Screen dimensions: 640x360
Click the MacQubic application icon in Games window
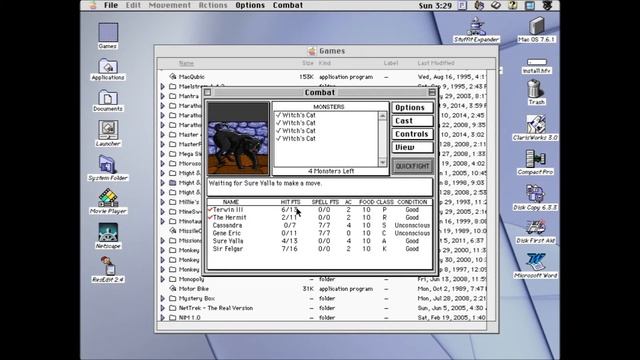173,76
